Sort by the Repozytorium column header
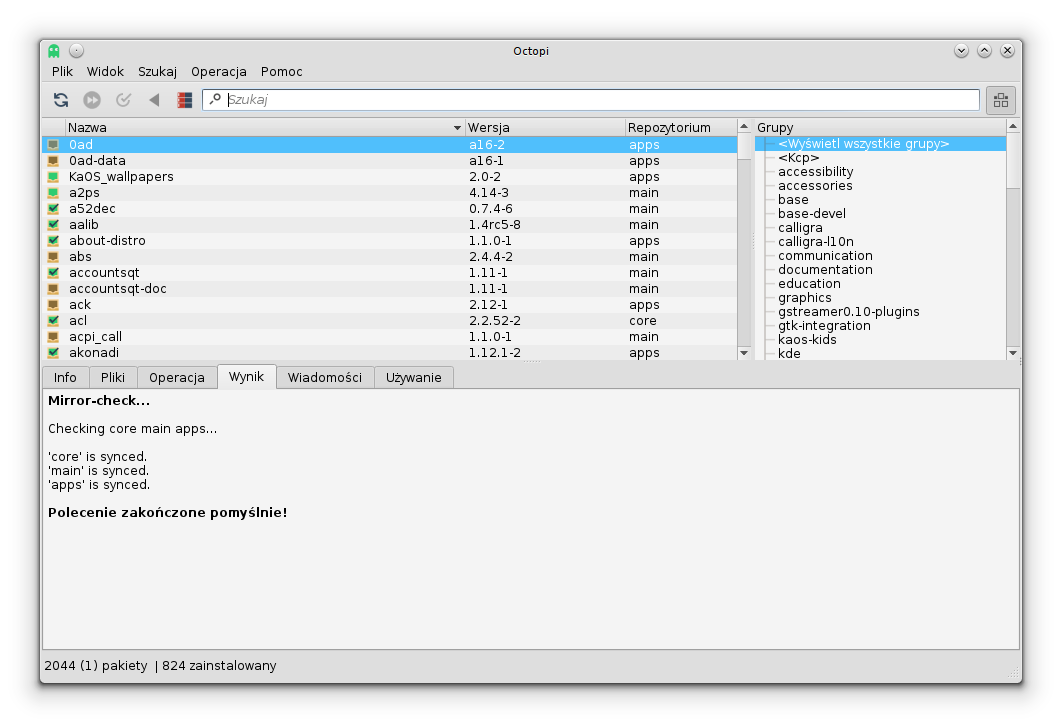Viewport: 1062px width, 723px height. tap(681, 127)
